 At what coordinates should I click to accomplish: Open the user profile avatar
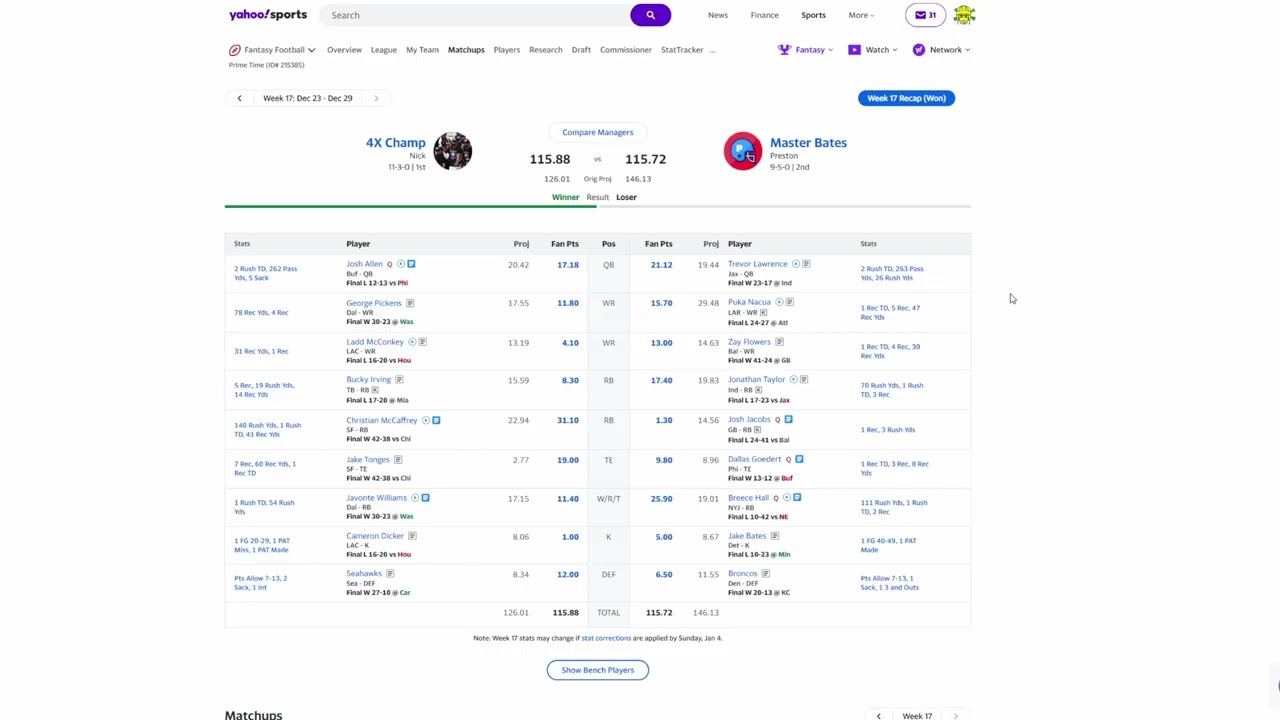[x=964, y=15]
